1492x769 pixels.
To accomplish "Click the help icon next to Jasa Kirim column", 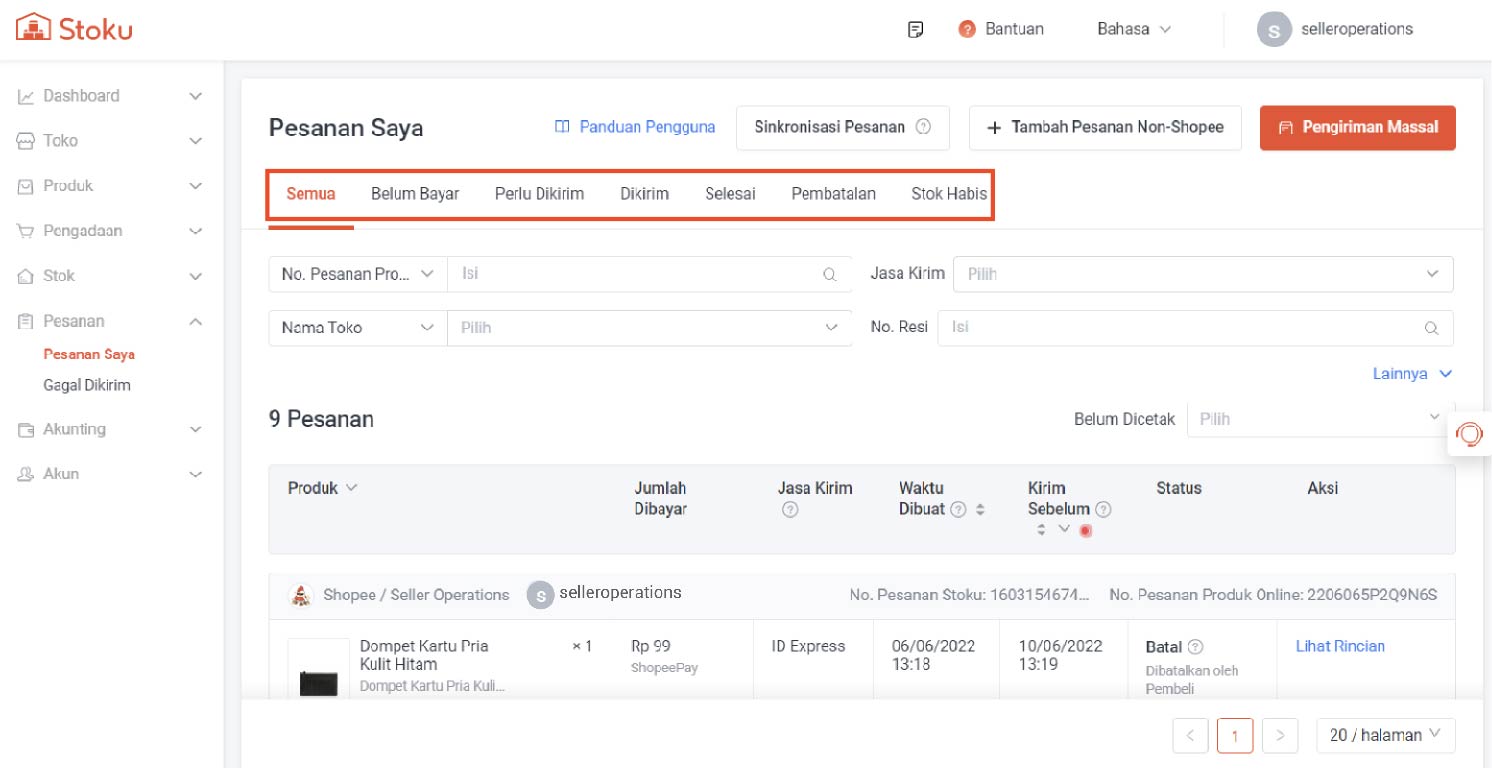I will point(790,510).
